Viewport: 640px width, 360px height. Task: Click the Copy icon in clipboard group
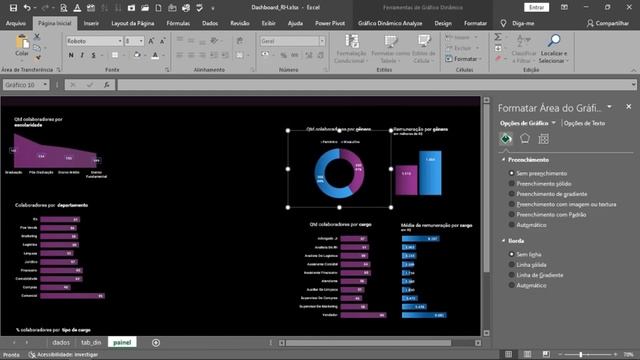click(37, 48)
